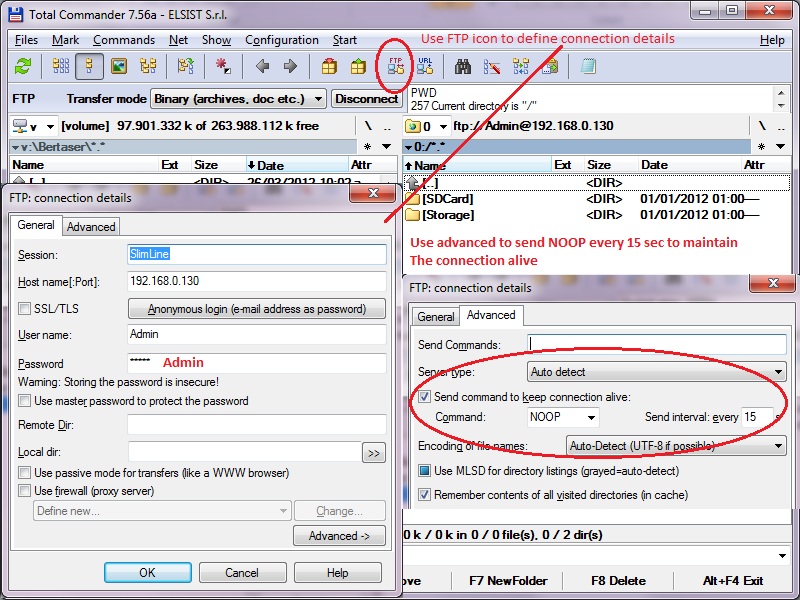Viewport: 800px width, 600px height.
Task: Launch Notepad from the toolbar notepad icon
Action: pos(588,66)
